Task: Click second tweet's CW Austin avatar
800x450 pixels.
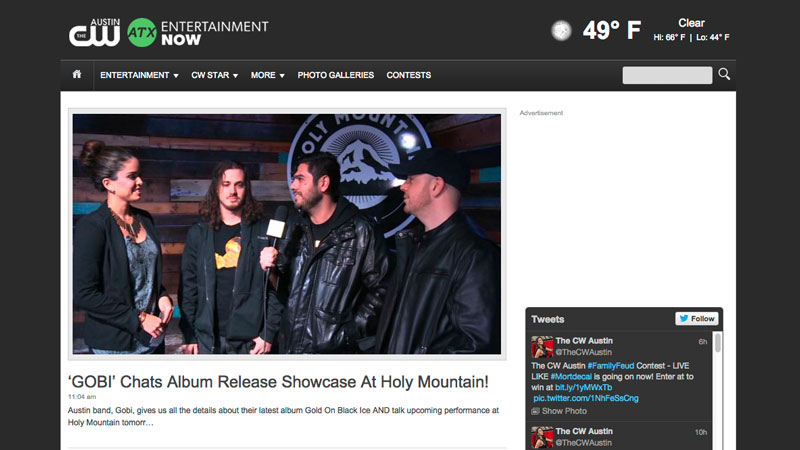Action: (542, 437)
